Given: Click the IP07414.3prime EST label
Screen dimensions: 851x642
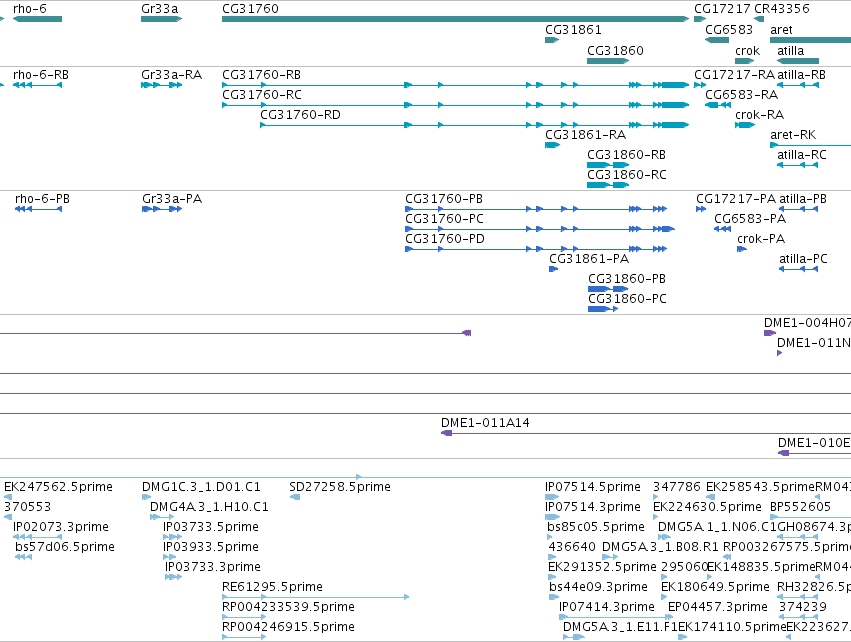Looking at the screenshot, I should 607,608.
